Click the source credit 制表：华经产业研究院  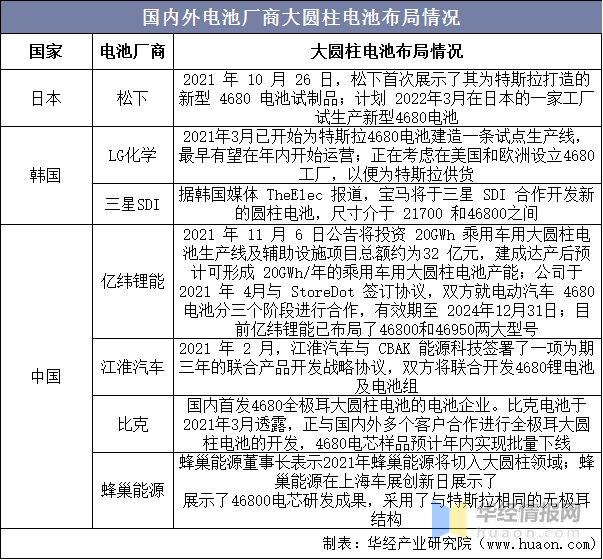[x=397, y=543]
